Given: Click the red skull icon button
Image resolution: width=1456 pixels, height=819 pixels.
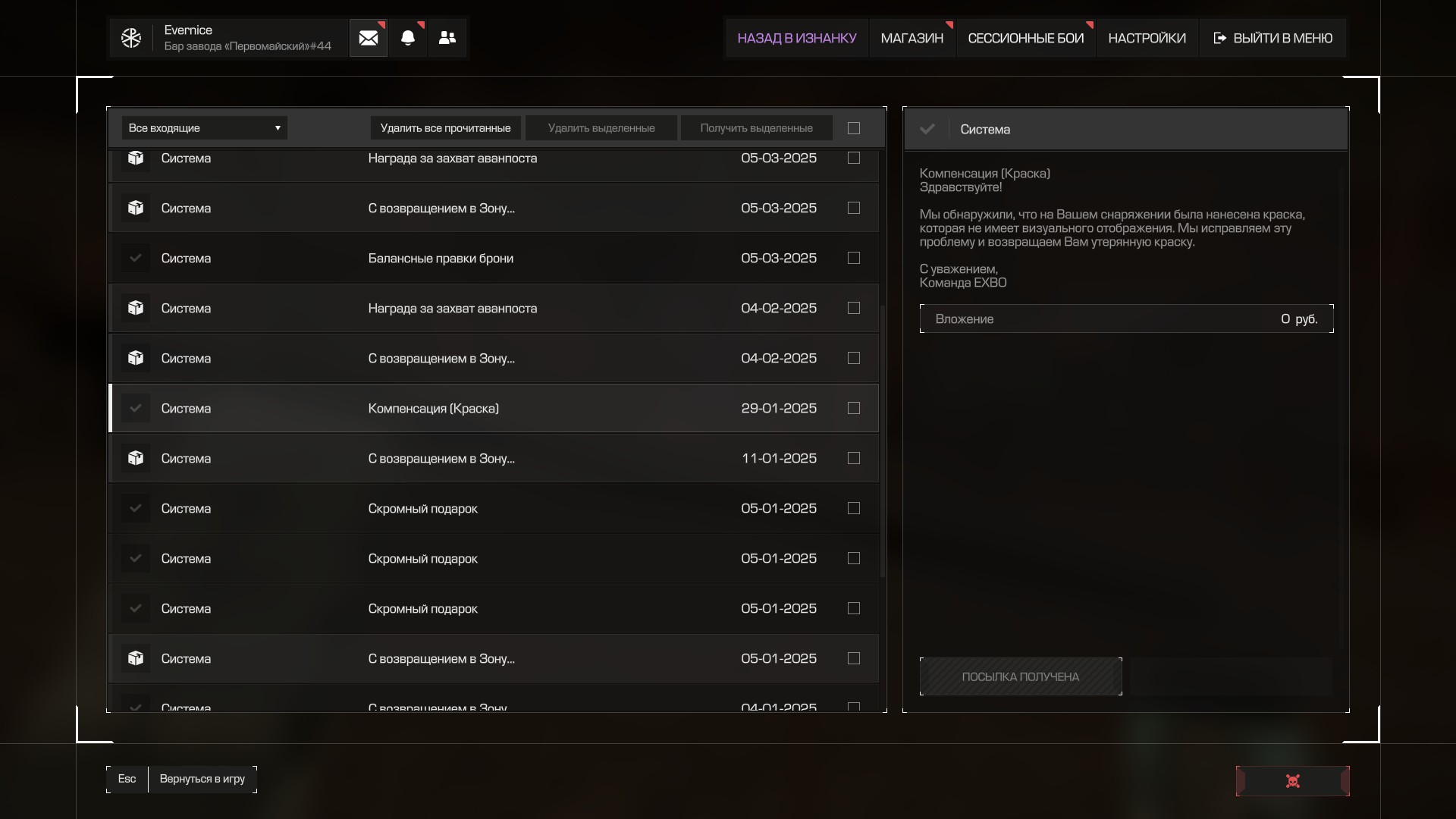Looking at the screenshot, I should tap(1293, 781).
